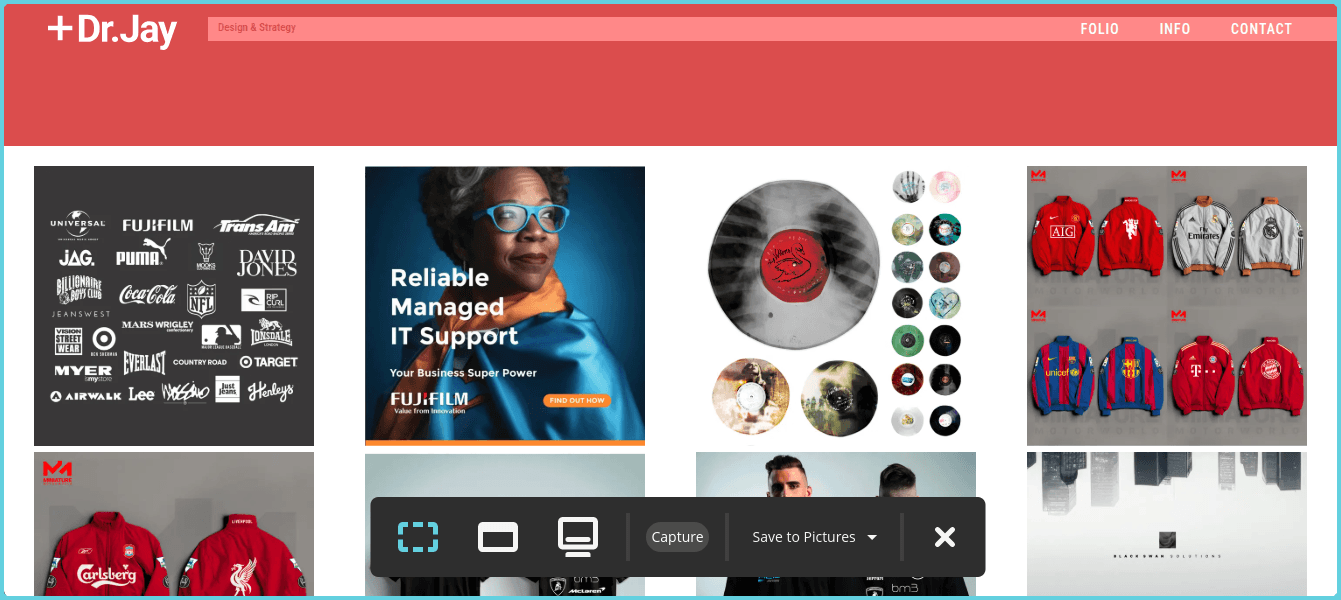Viewport: 1341px width, 600px height.
Task: Open the INFO navigation link
Action: [1175, 29]
